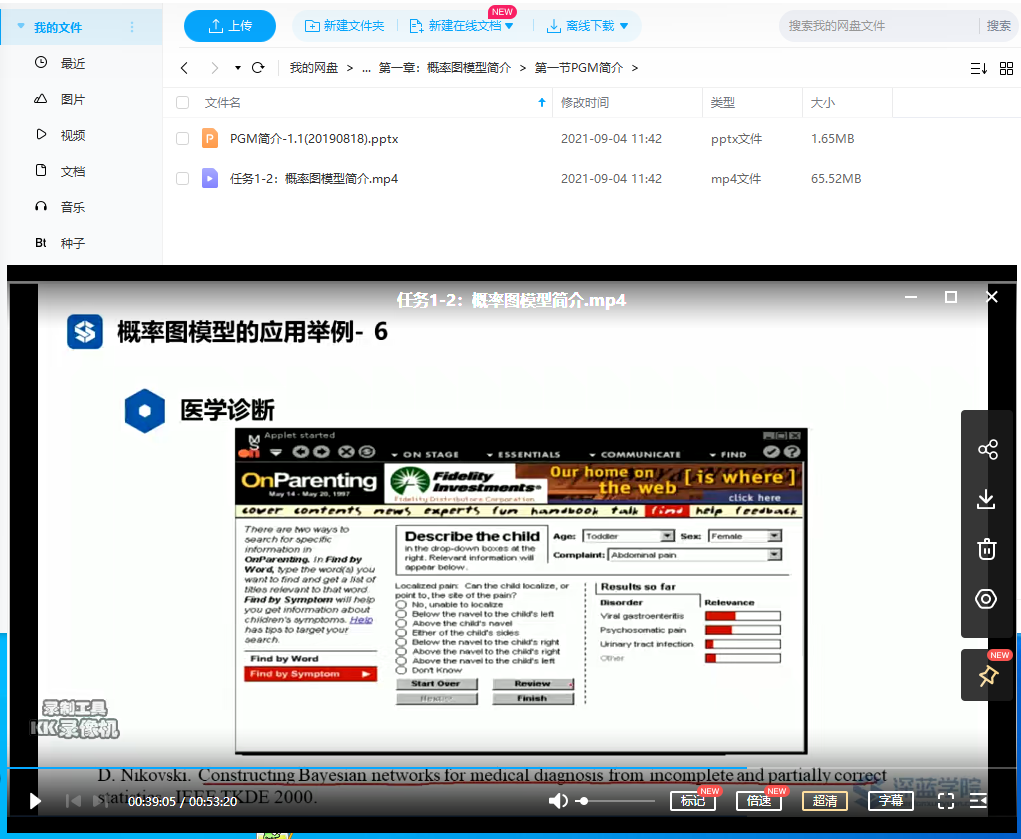Sort by 修改时间 column
The width and height of the screenshot is (1021, 839).
click(x=585, y=103)
